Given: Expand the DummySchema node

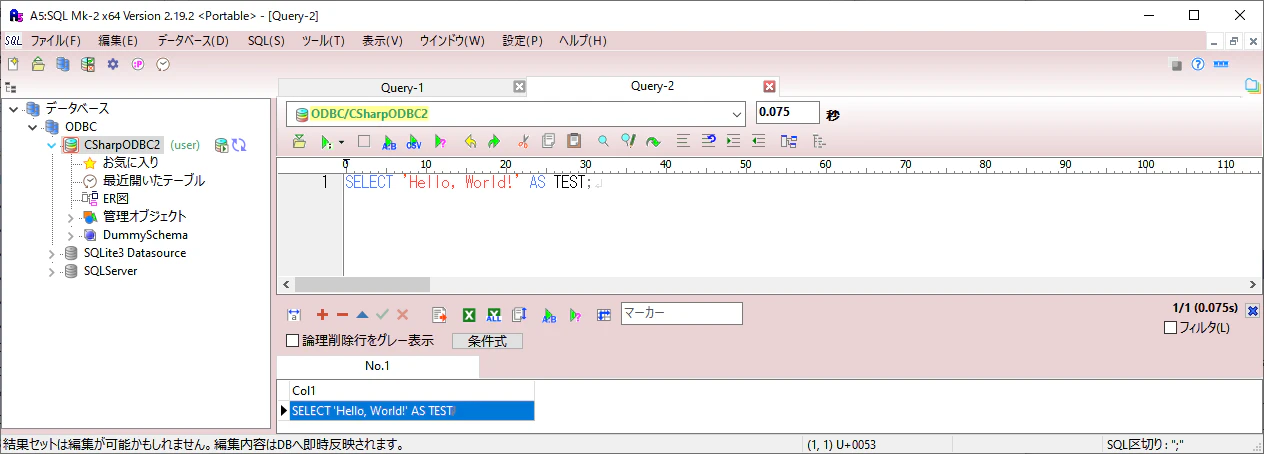Looking at the screenshot, I should pos(70,235).
